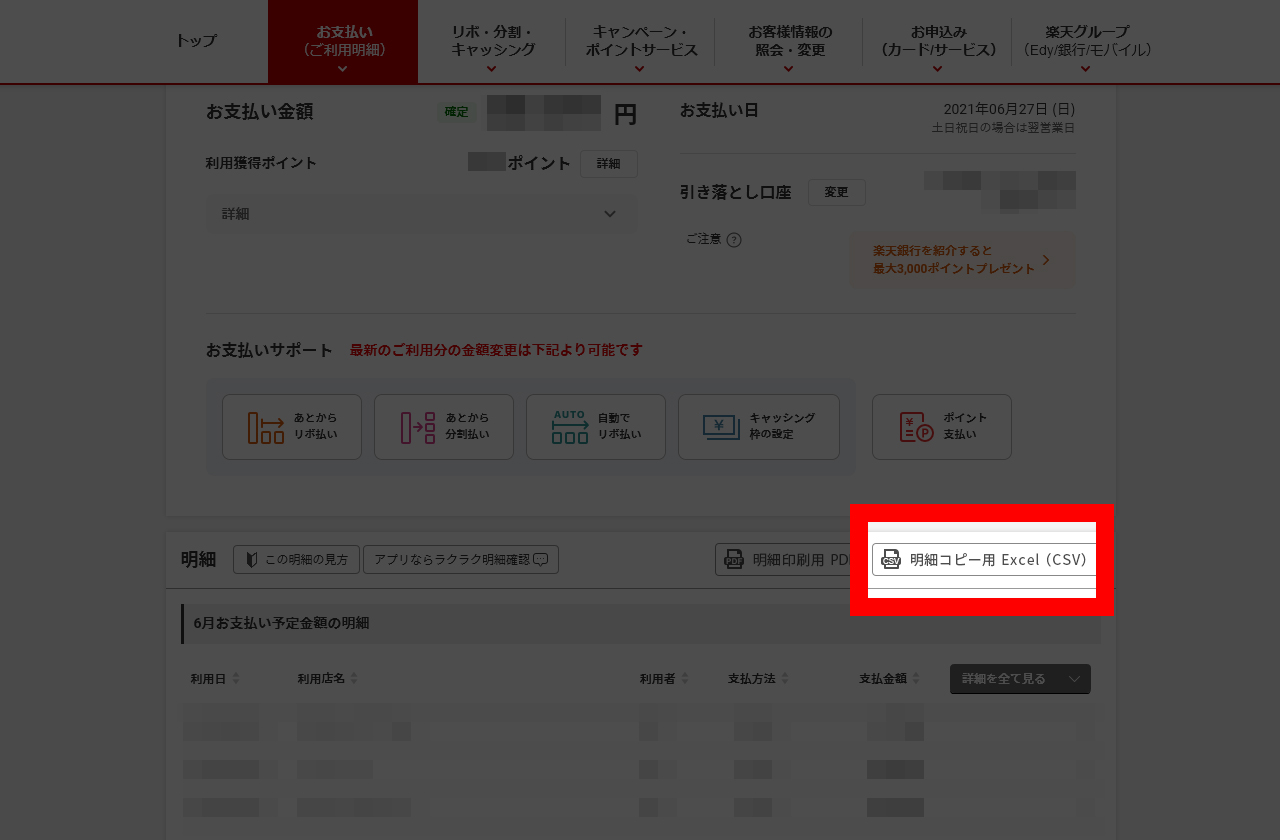
Task: Click the 詳細 button beside ポイント
Action: [x=609, y=164]
